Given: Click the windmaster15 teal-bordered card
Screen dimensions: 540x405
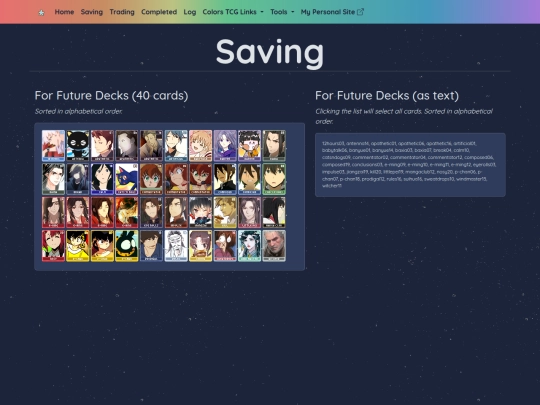Looking at the screenshot, I should click(249, 246).
